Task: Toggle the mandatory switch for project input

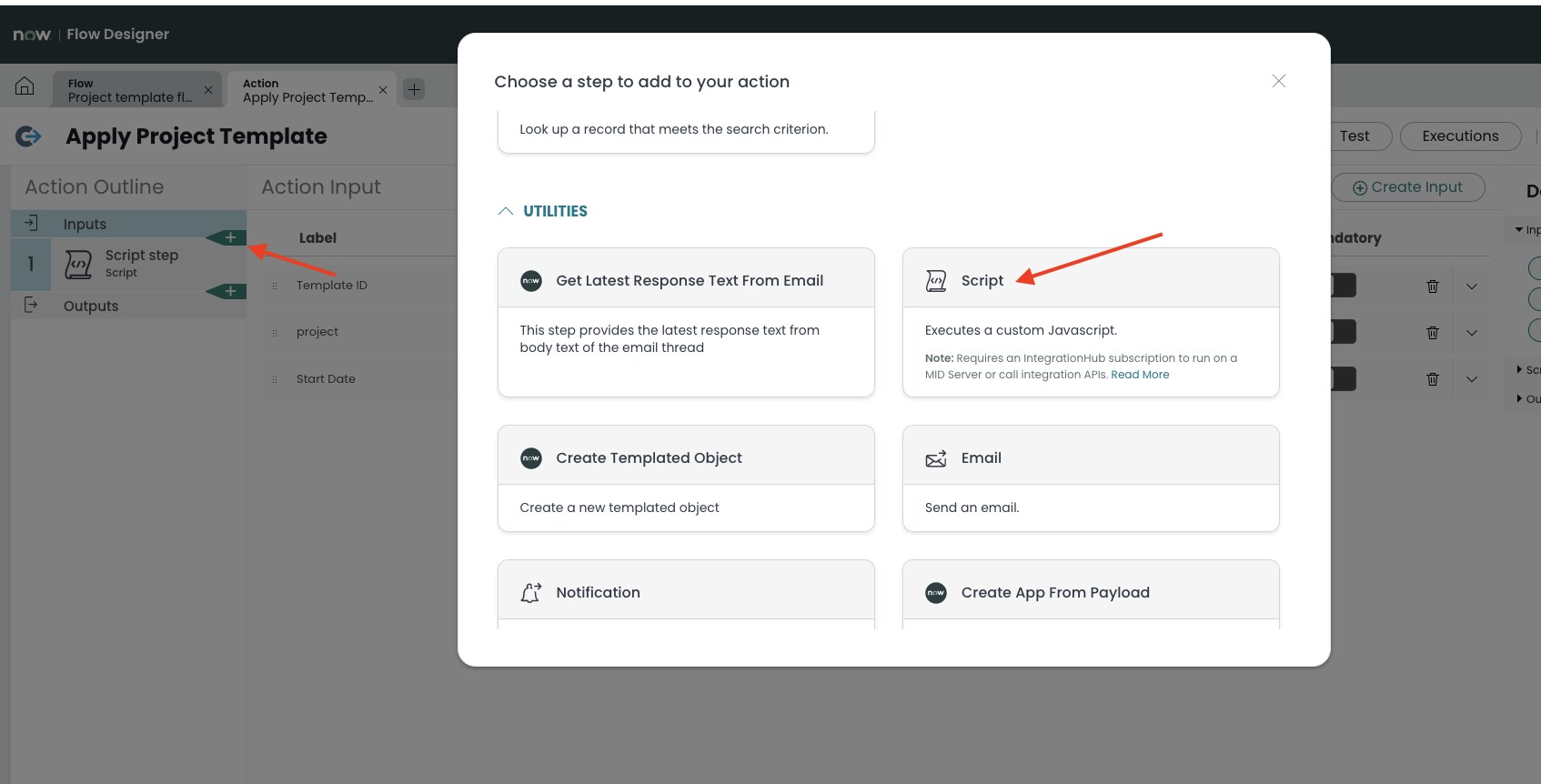Action: click(x=1345, y=332)
